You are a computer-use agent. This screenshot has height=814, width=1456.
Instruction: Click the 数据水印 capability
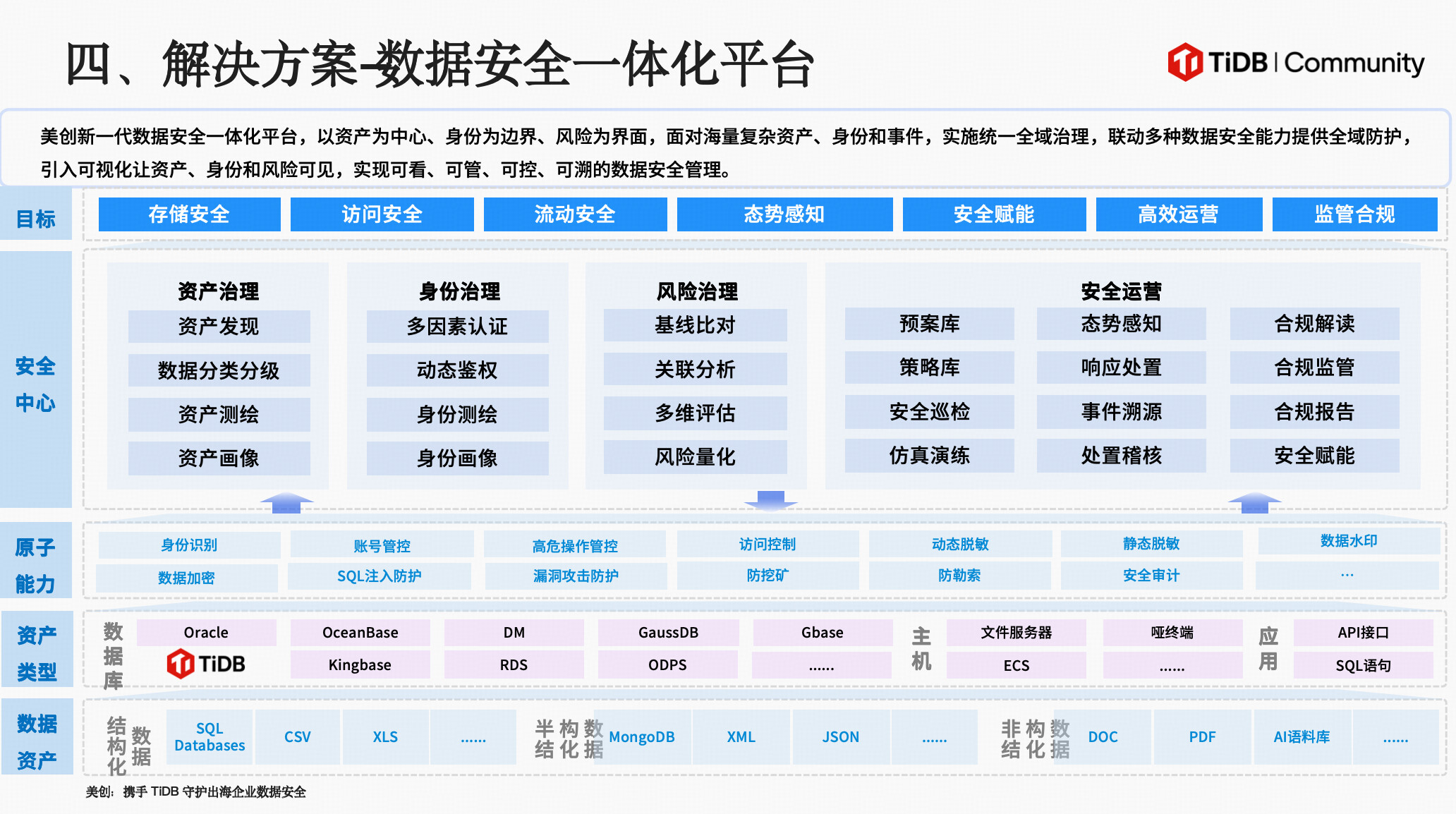(x=1348, y=541)
